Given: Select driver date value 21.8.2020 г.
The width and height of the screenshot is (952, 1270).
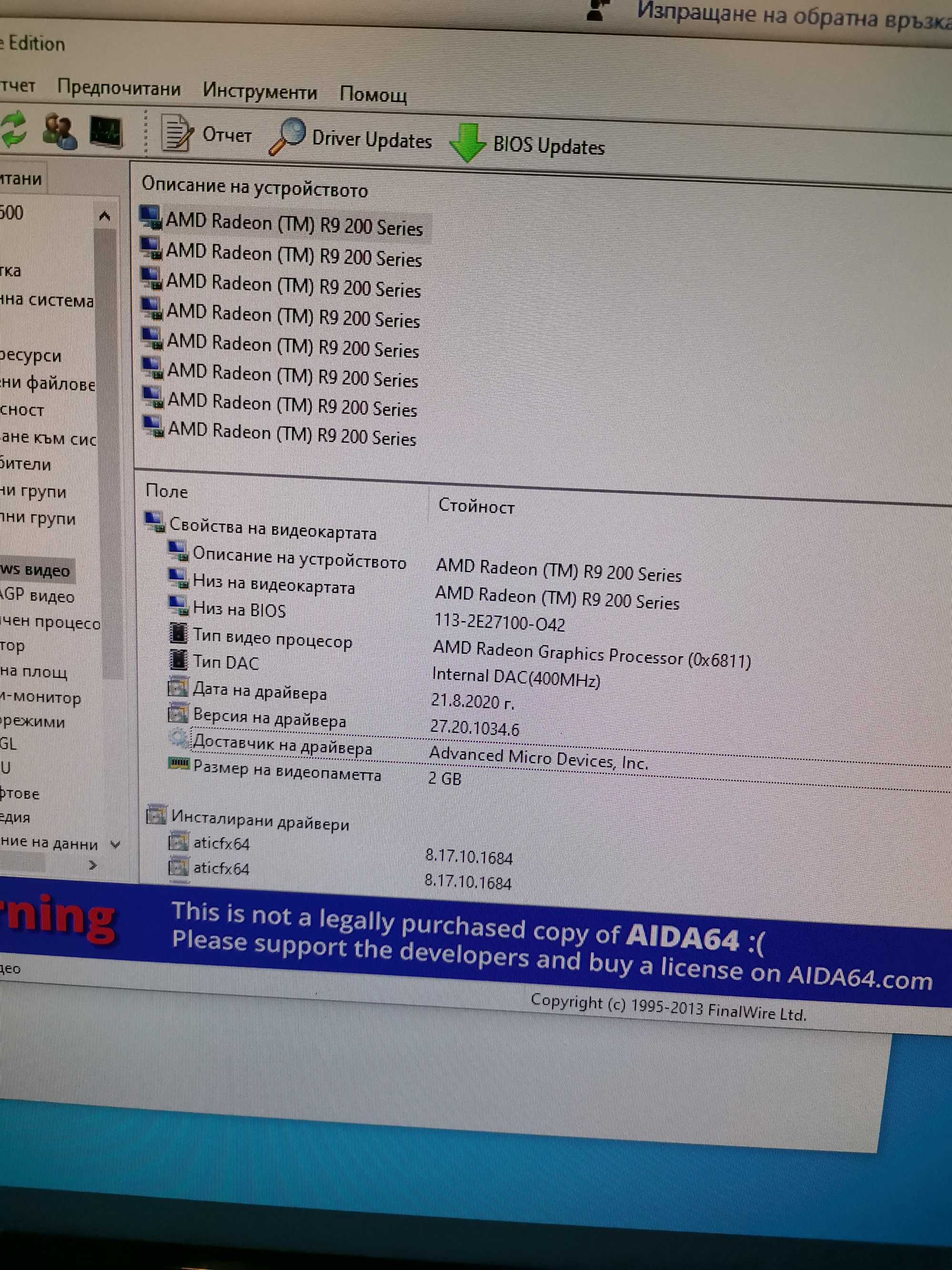Looking at the screenshot, I should (472, 701).
